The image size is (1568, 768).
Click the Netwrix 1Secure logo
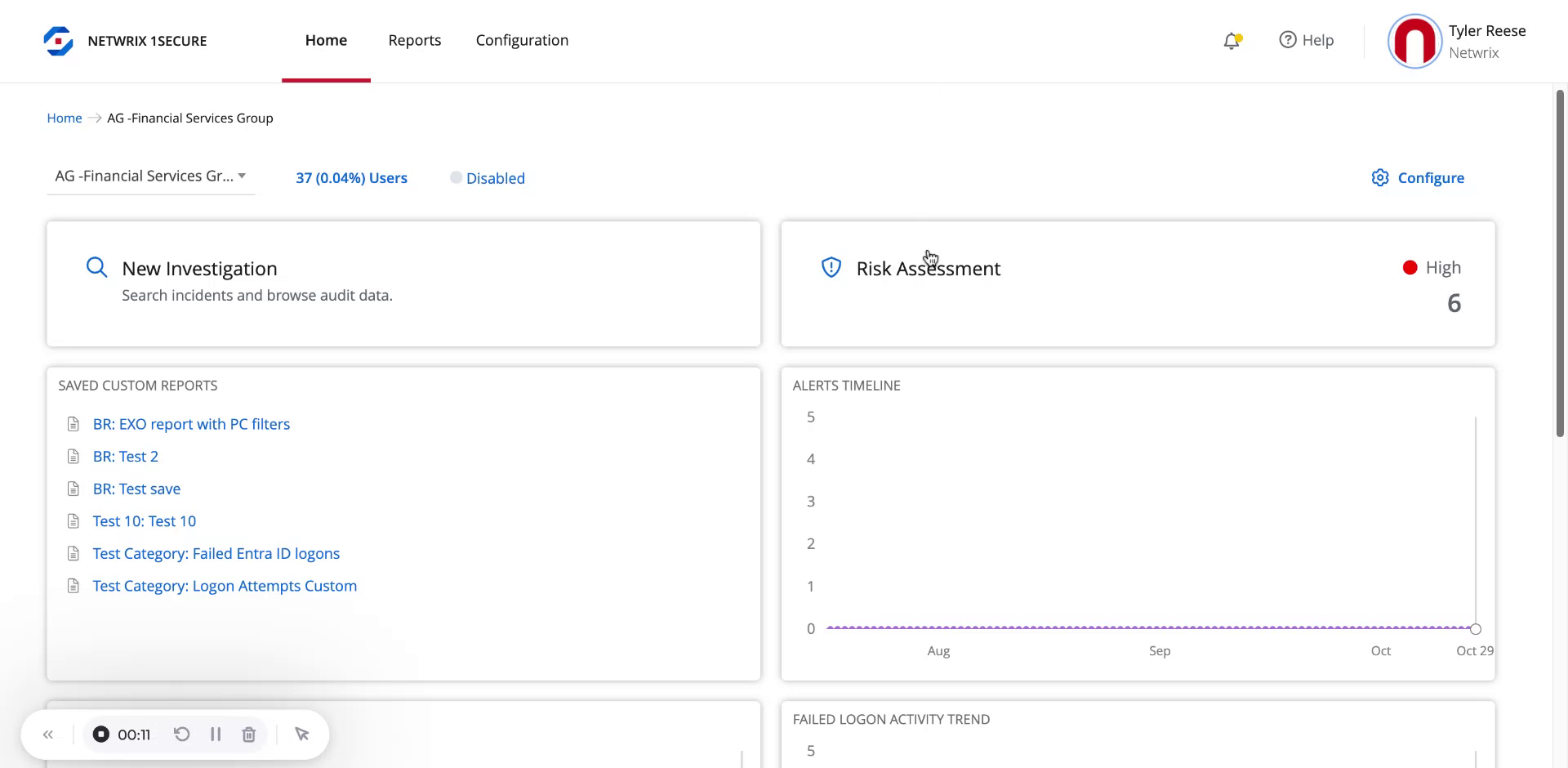point(59,41)
